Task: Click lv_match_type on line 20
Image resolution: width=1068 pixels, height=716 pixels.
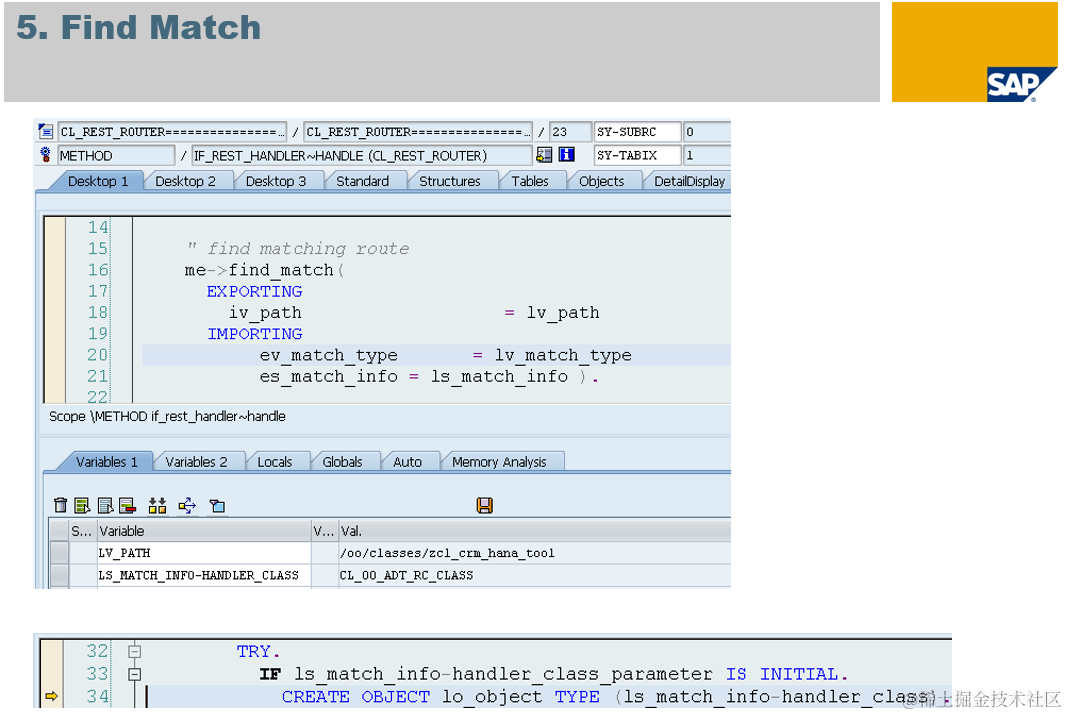Action: click(x=563, y=356)
